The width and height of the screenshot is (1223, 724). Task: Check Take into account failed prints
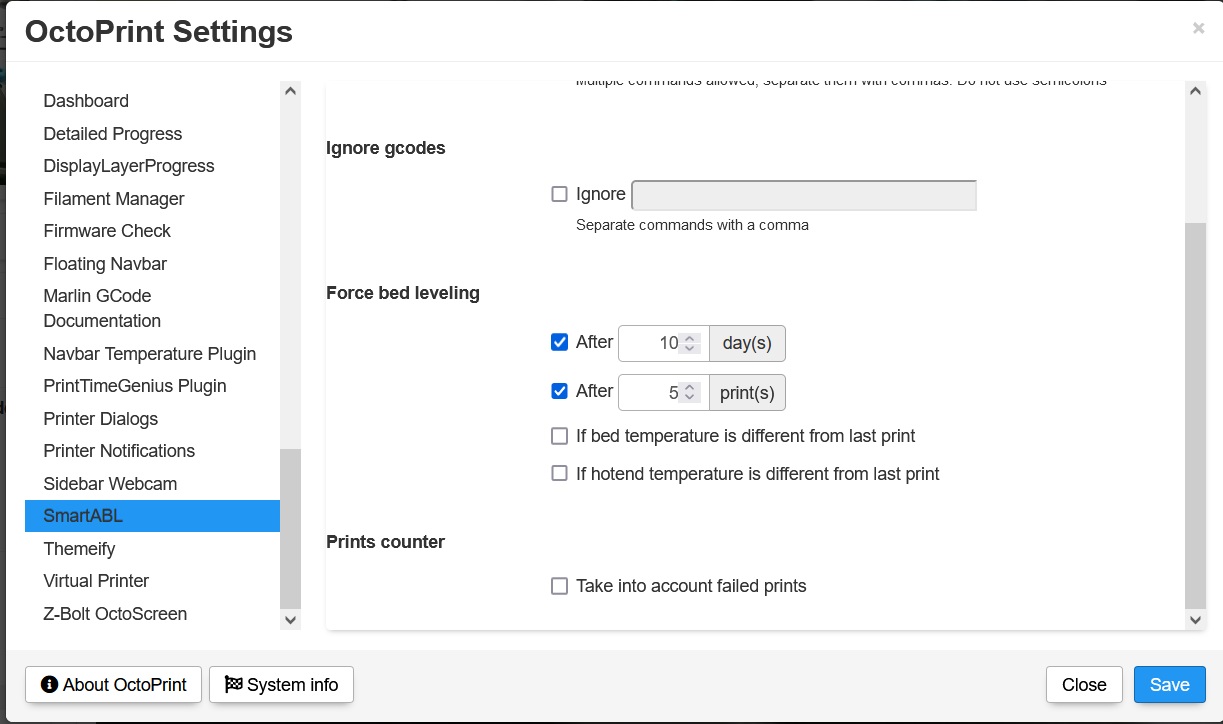(x=559, y=585)
